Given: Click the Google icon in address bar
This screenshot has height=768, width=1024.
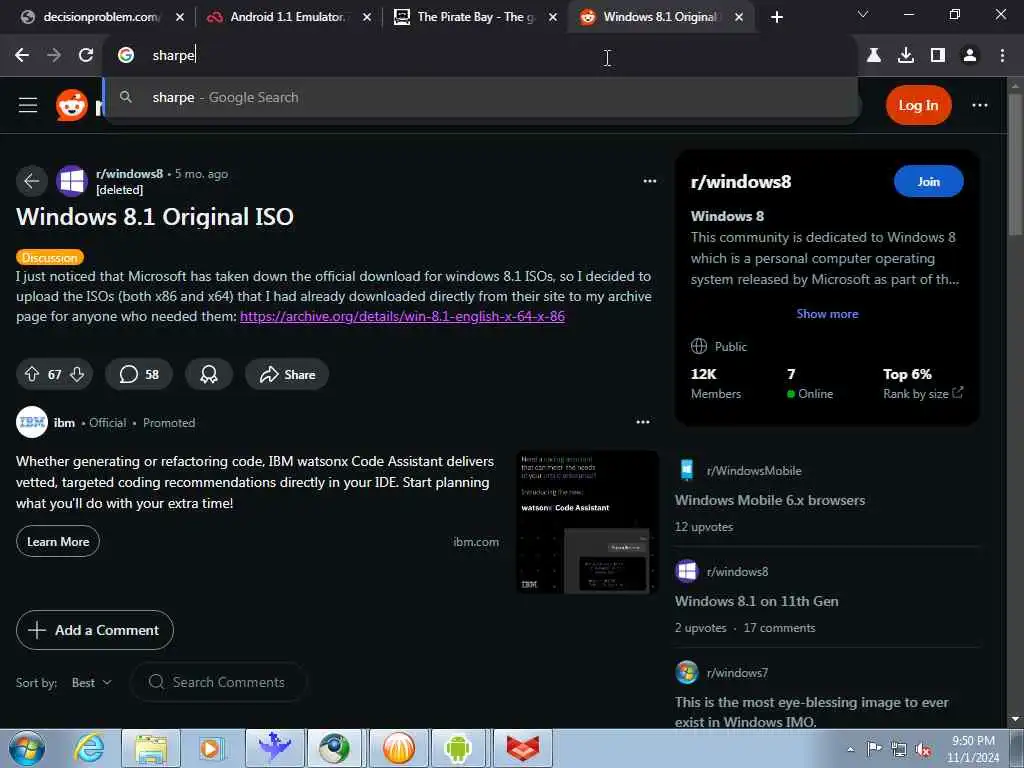Looking at the screenshot, I should 126,56.
